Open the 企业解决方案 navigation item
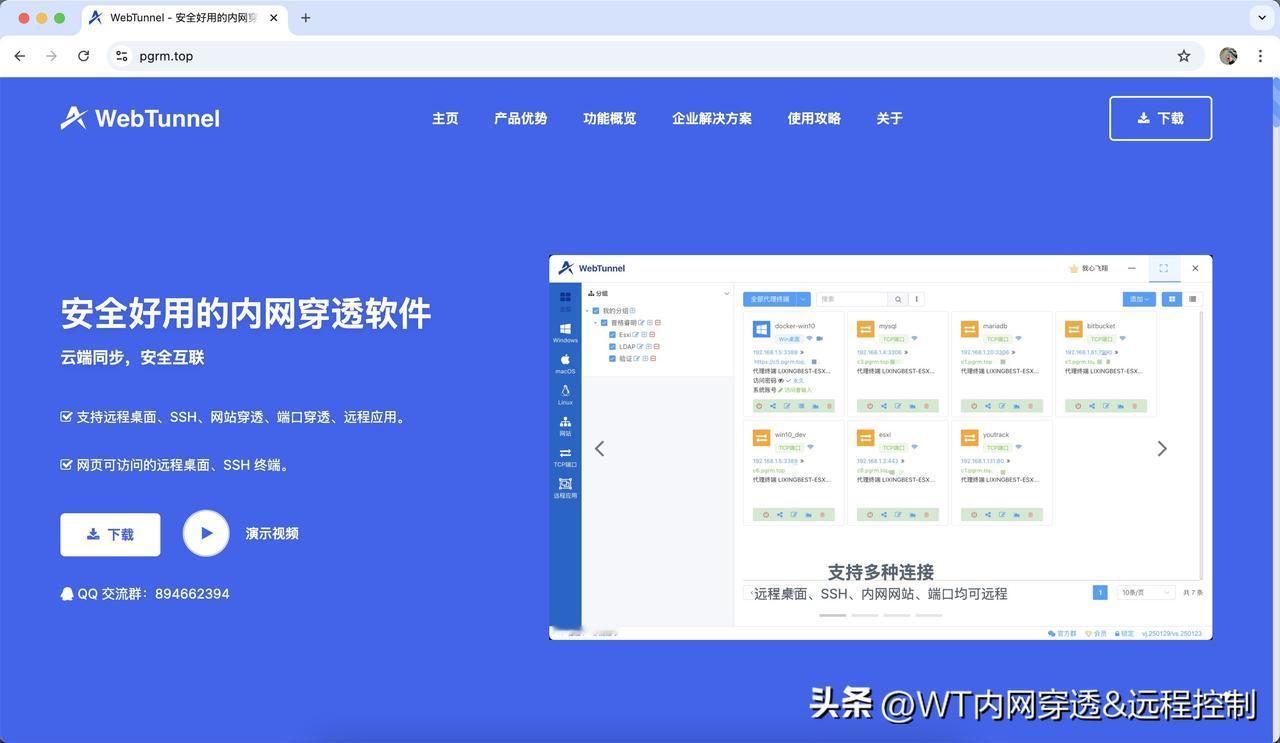 pos(712,118)
